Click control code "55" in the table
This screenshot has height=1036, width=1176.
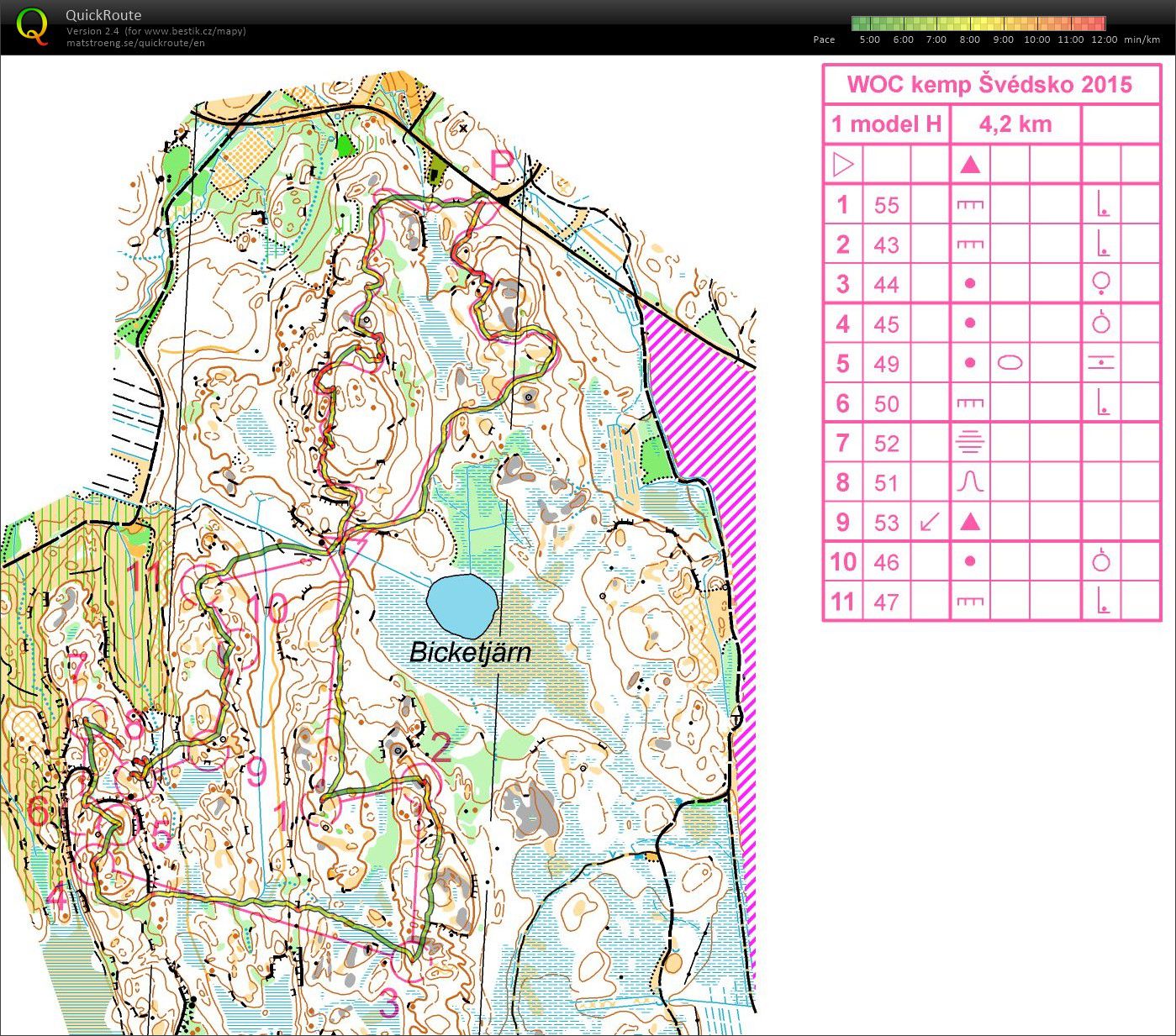pyautogui.click(x=886, y=205)
